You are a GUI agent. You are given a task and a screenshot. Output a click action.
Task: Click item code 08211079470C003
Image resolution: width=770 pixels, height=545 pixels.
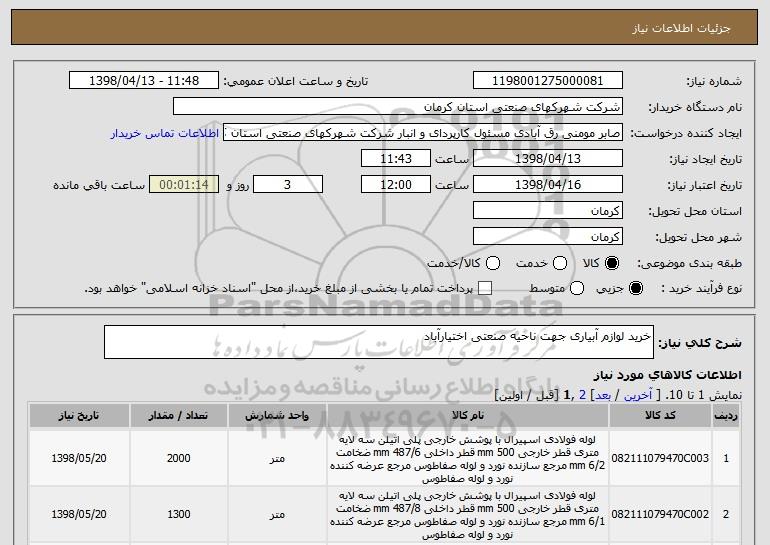click(660, 458)
